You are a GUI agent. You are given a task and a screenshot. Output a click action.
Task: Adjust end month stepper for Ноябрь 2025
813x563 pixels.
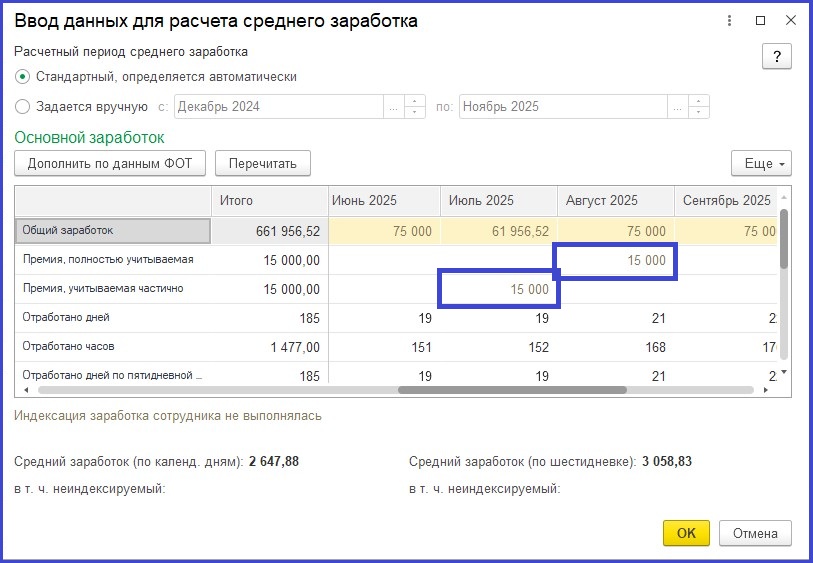[699, 107]
